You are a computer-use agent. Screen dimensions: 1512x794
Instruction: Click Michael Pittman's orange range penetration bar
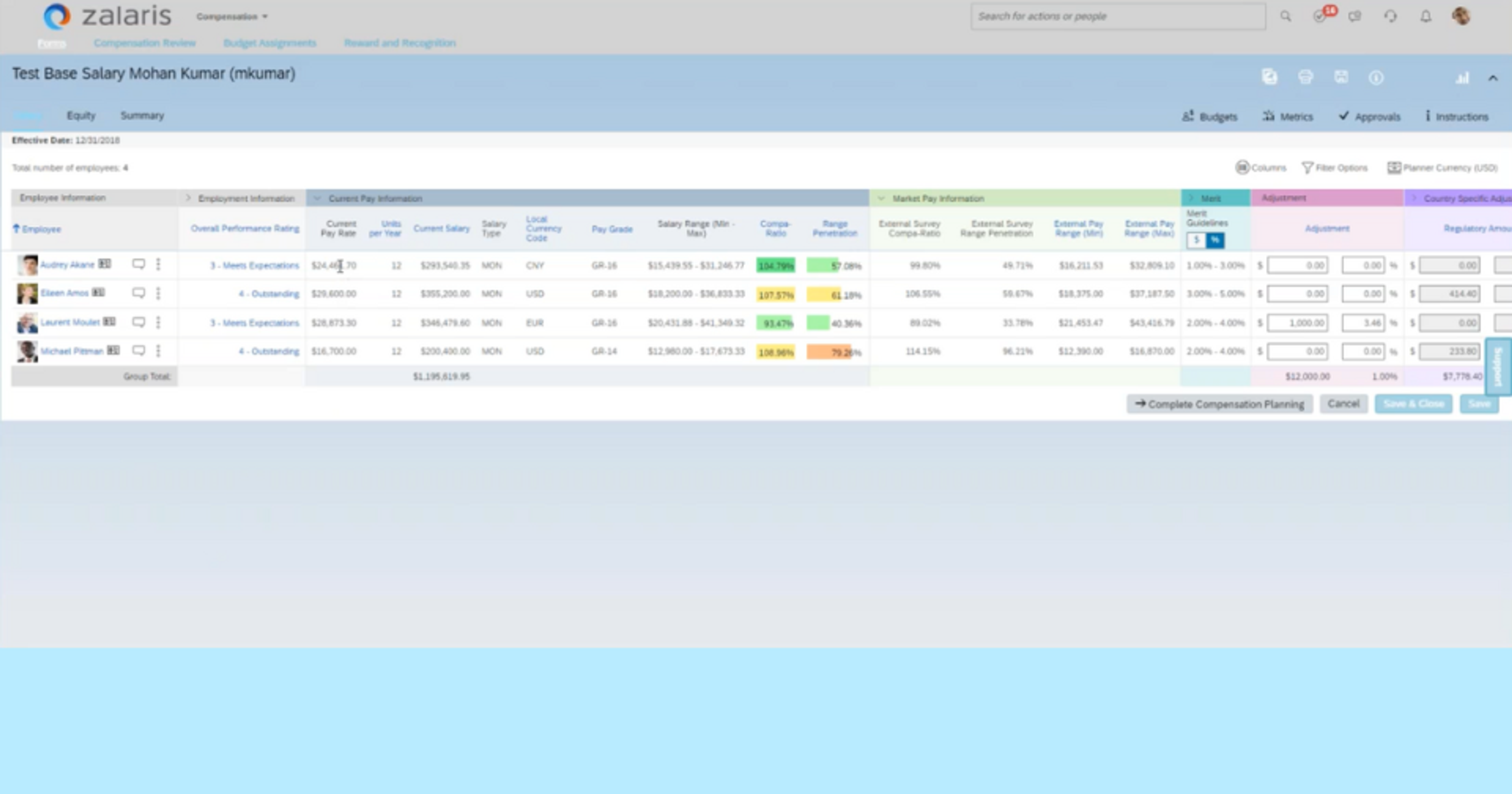828,352
